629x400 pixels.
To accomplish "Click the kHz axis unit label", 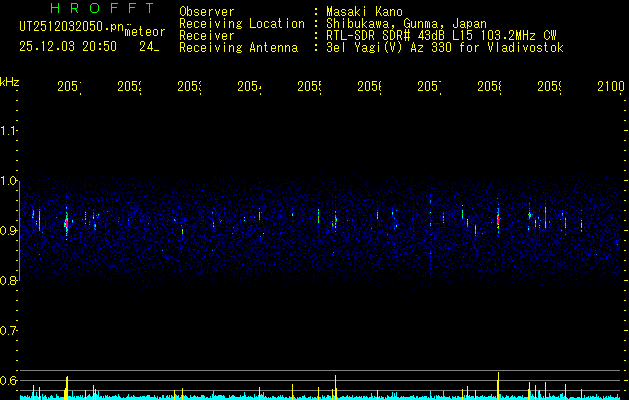I will coord(10,82).
